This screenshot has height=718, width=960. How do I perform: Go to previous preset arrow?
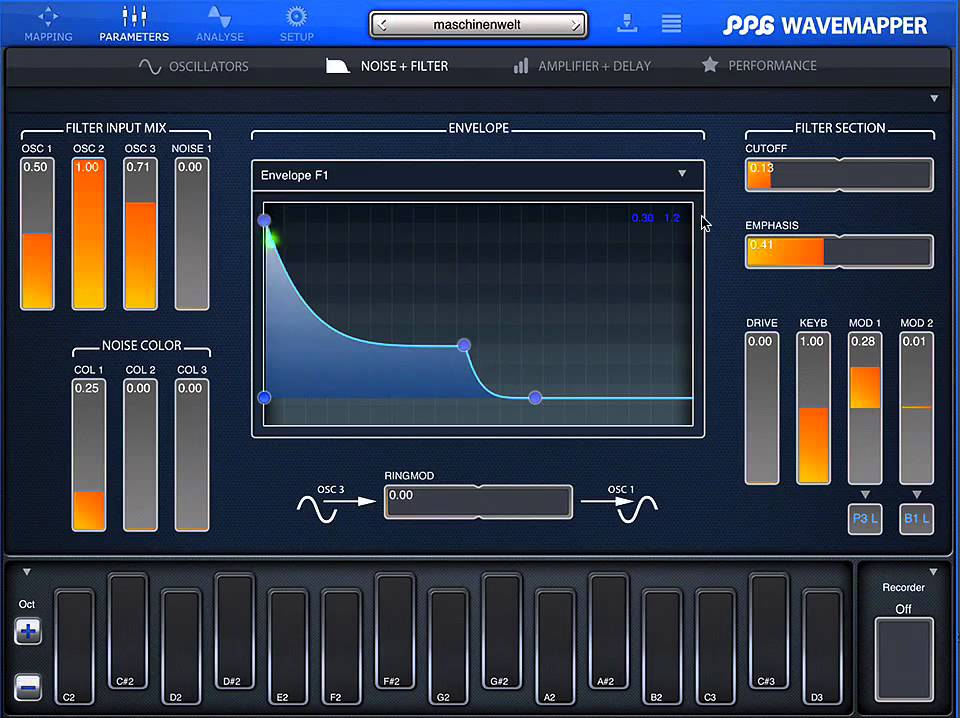383,25
